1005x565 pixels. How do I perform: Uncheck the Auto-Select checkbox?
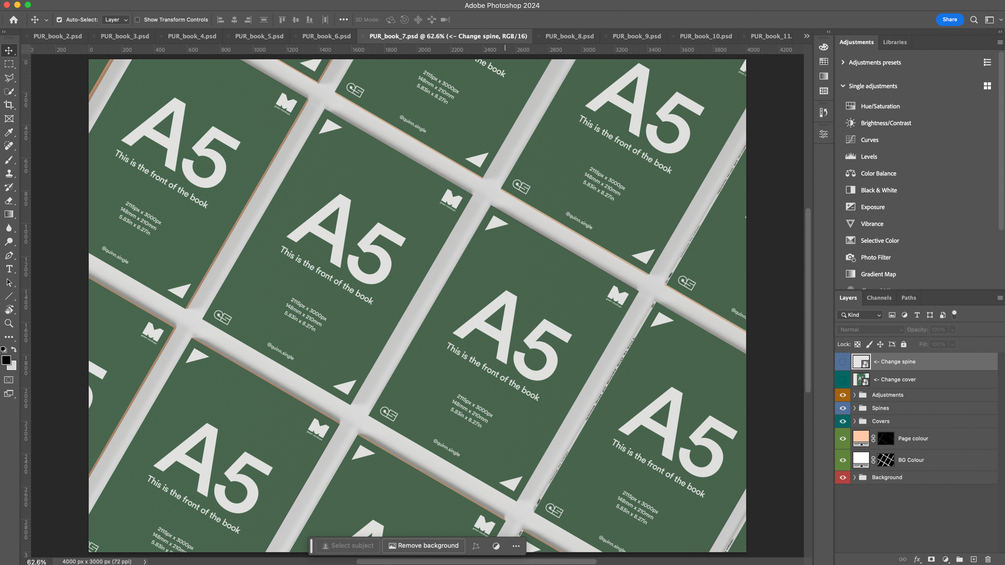point(59,20)
